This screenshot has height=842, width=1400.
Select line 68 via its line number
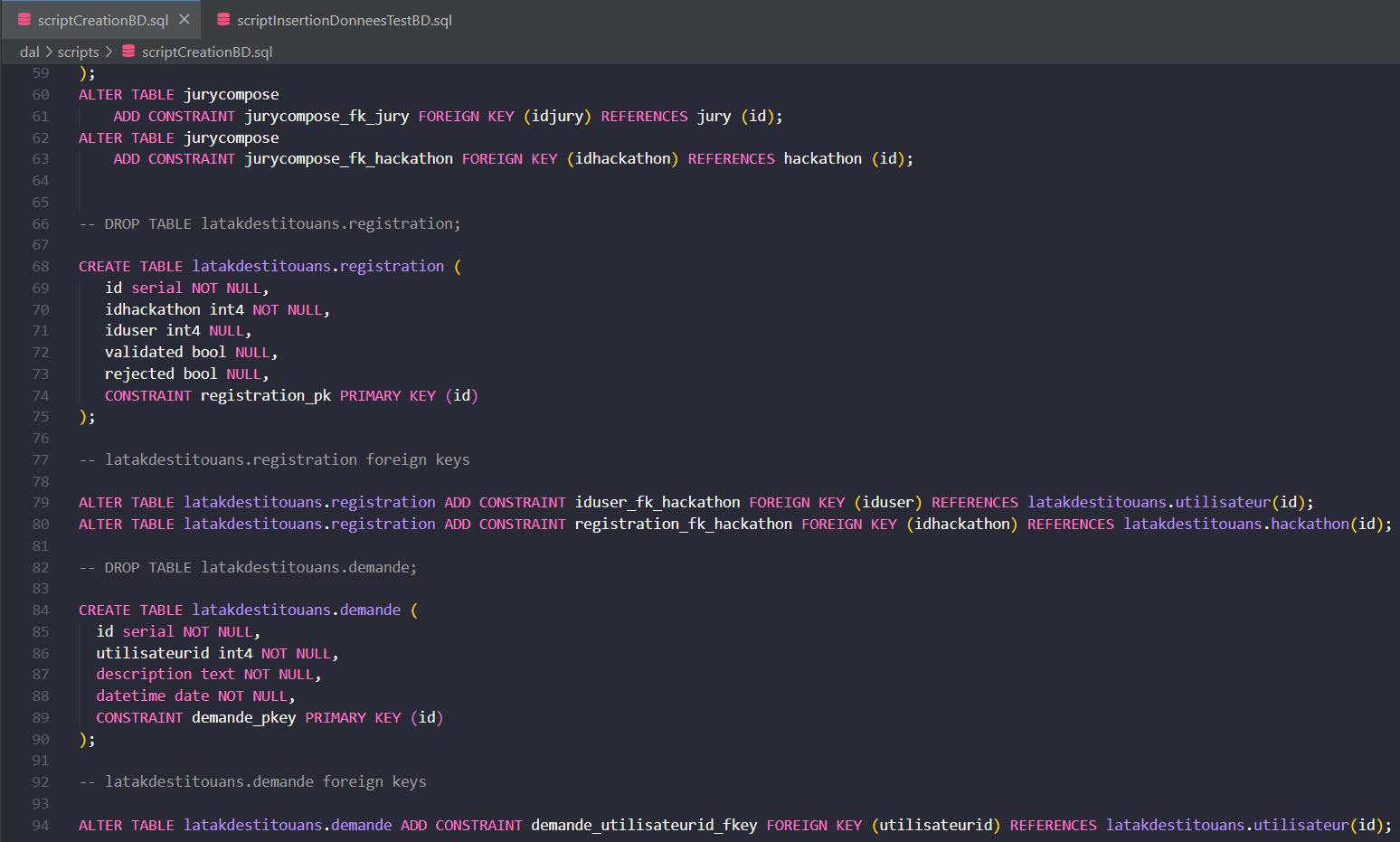pyautogui.click(x=41, y=267)
